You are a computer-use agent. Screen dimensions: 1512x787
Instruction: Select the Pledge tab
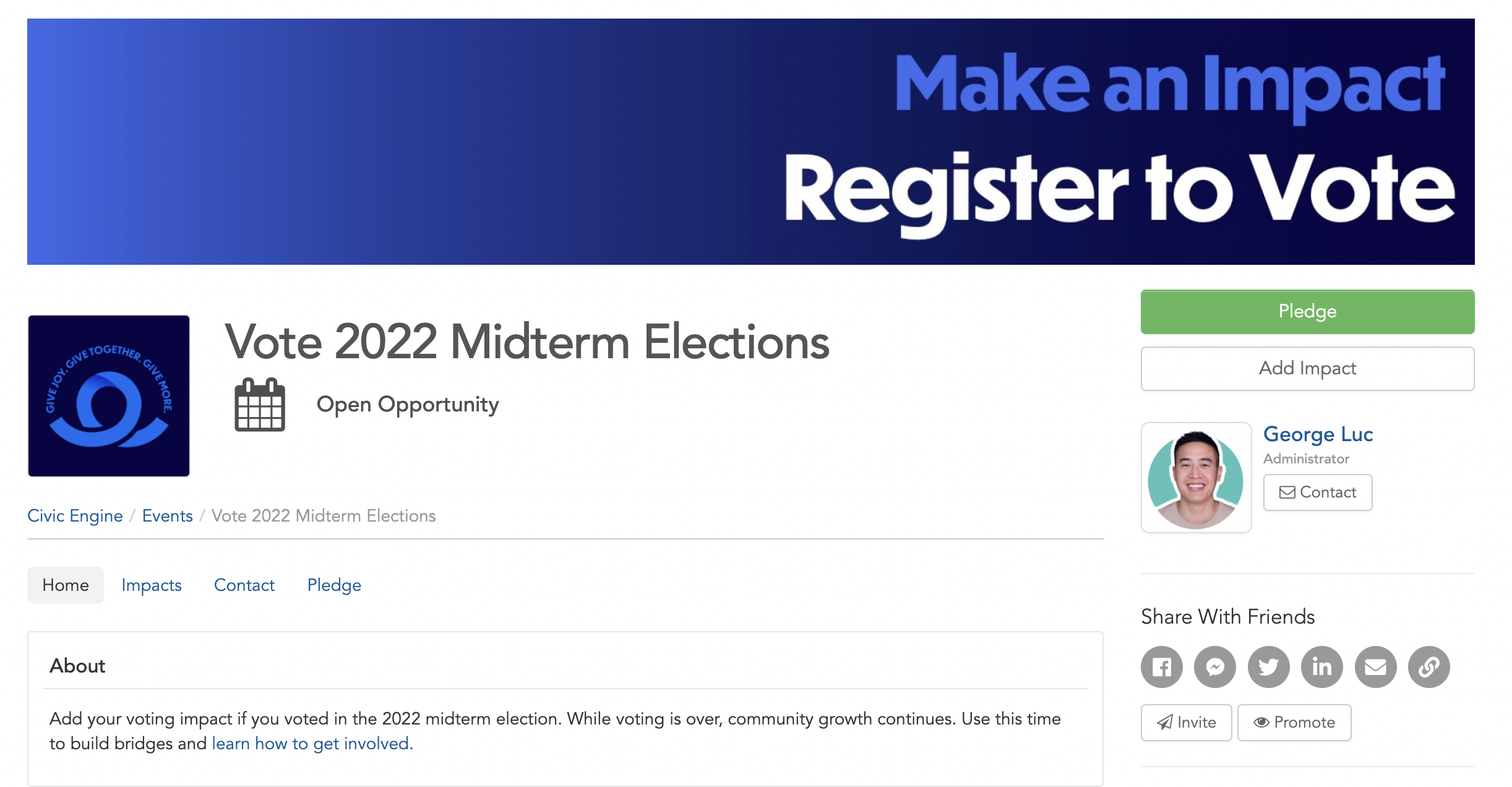[x=334, y=585]
